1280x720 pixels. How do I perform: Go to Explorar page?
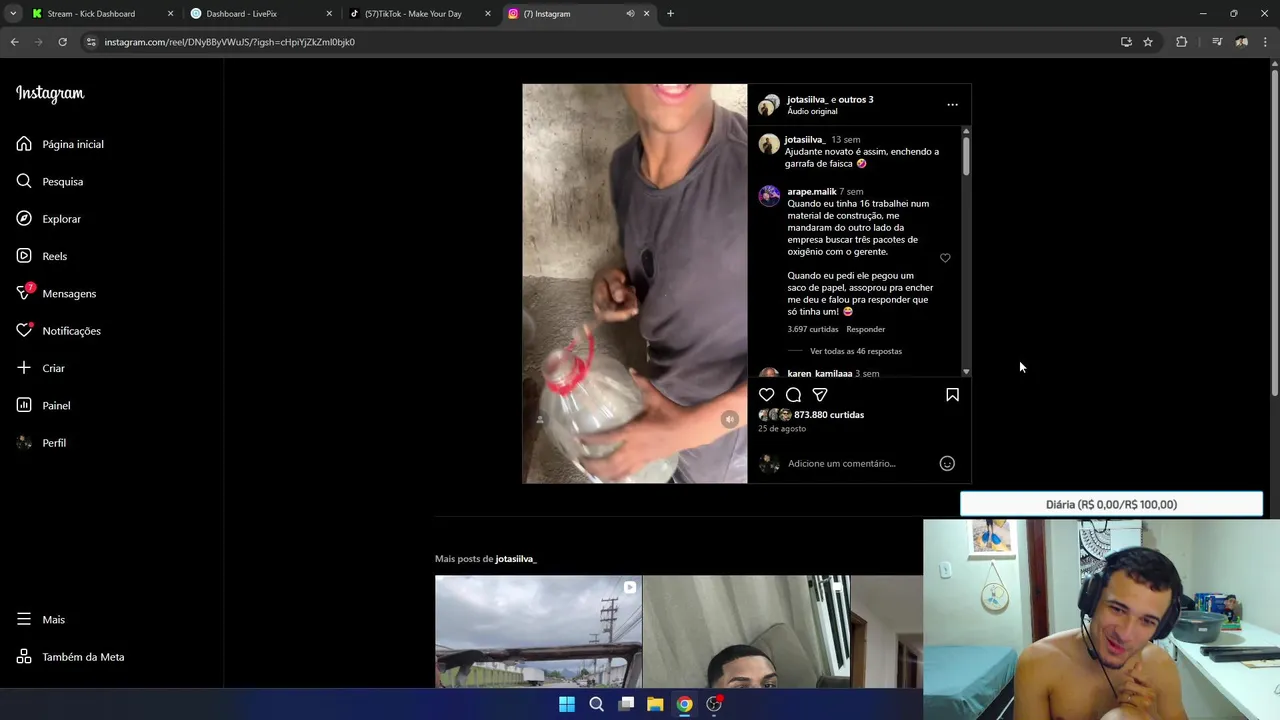[x=49, y=219]
